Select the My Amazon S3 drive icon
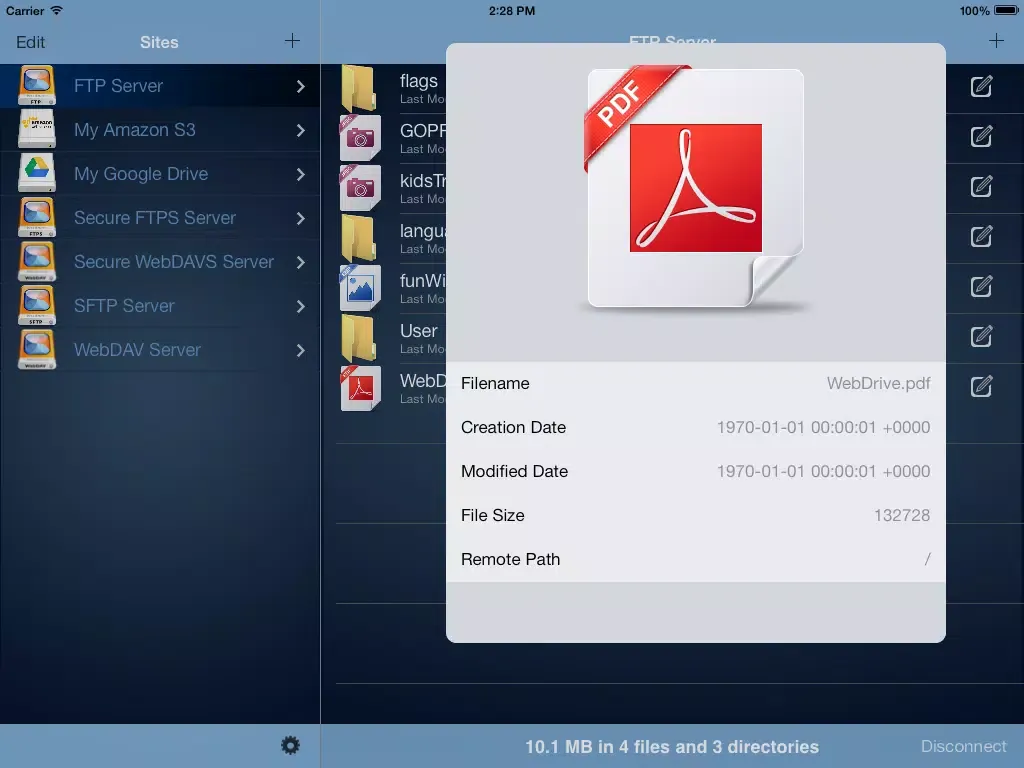This screenshot has width=1024, height=768. coord(37,129)
